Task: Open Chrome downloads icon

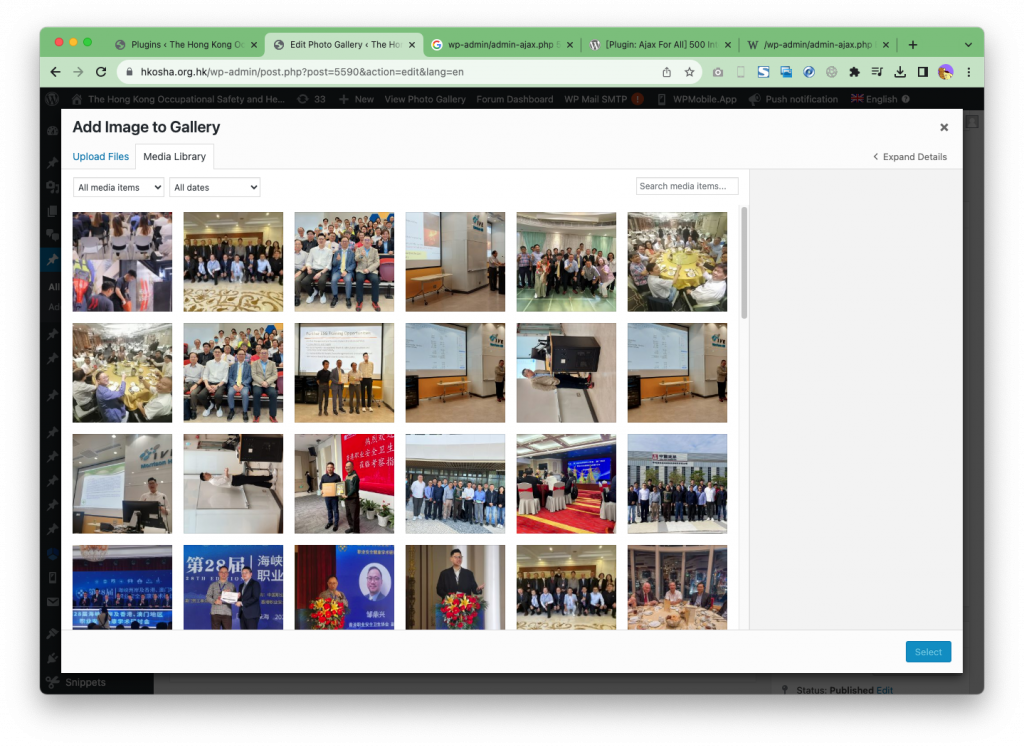Action: [900, 72]
